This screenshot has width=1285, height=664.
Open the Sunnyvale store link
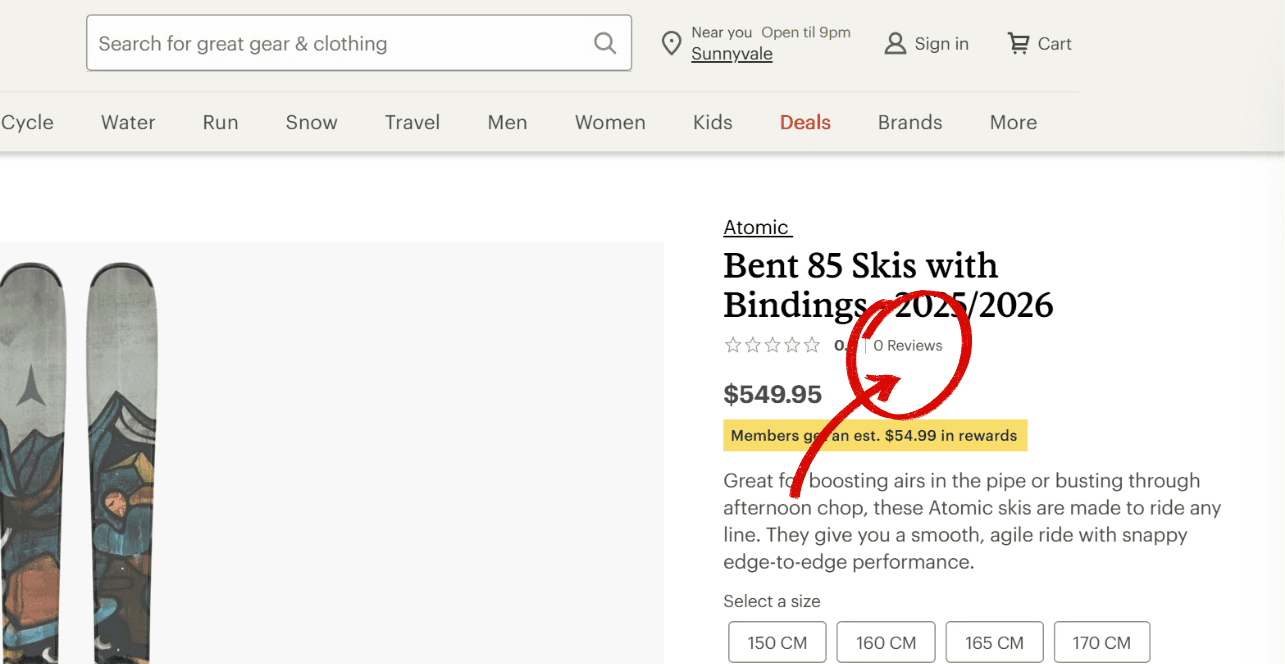coord(731,54)
